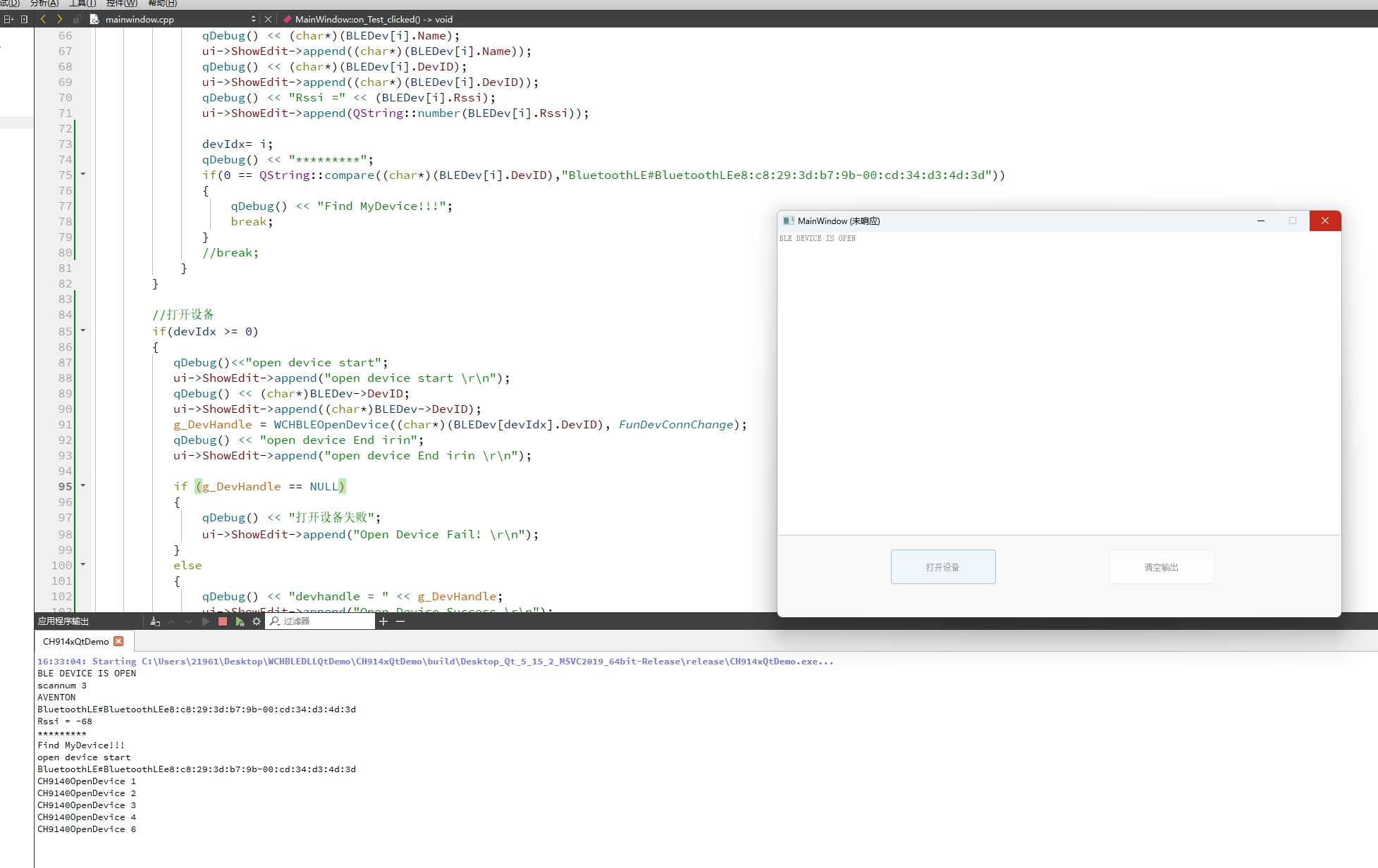Click the g_DevHandle == NULL condition
Screen dimensions: 1378x868
pyautogui.click(x=270, y=487)
